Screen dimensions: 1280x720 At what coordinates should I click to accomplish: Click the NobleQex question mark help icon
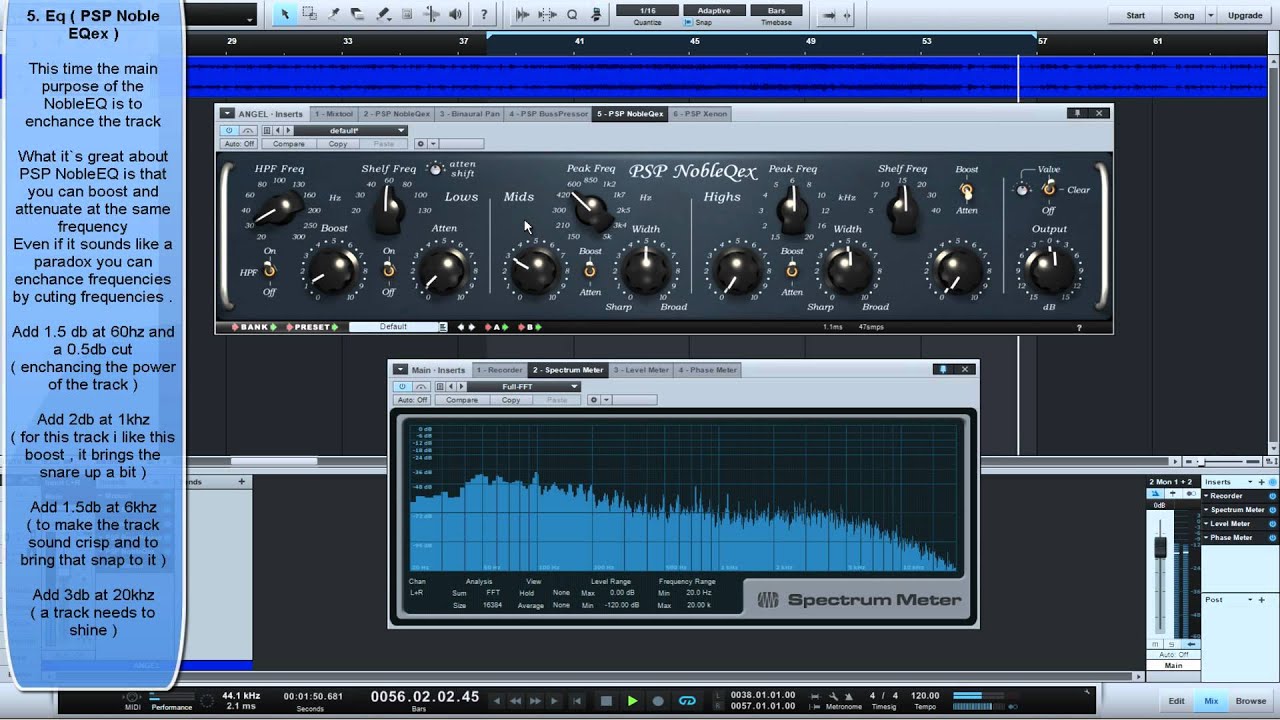(x=1079, y=327)
